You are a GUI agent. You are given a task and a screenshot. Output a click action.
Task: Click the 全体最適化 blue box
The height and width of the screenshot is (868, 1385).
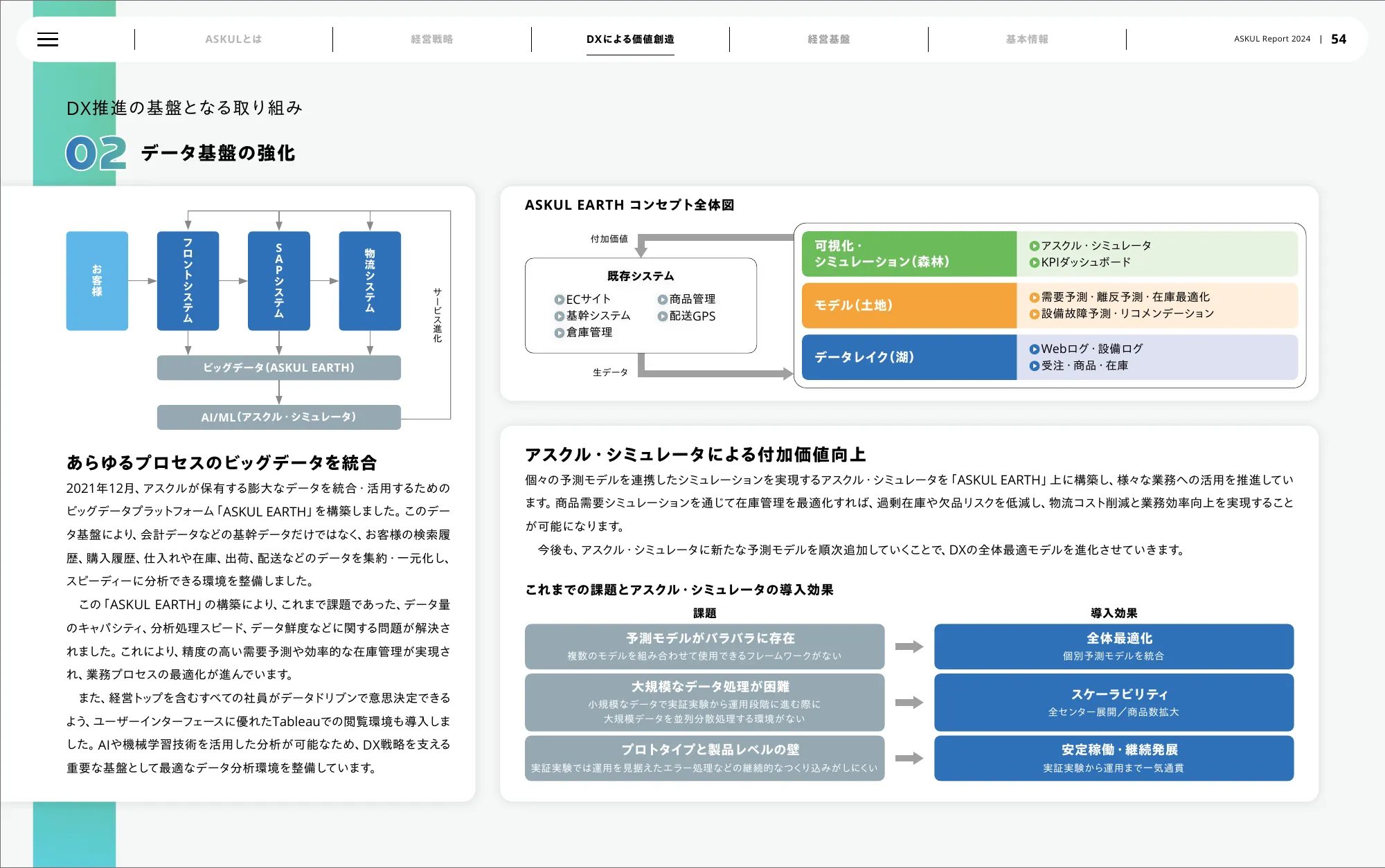pyautogui.click(x=1113, y=646)
